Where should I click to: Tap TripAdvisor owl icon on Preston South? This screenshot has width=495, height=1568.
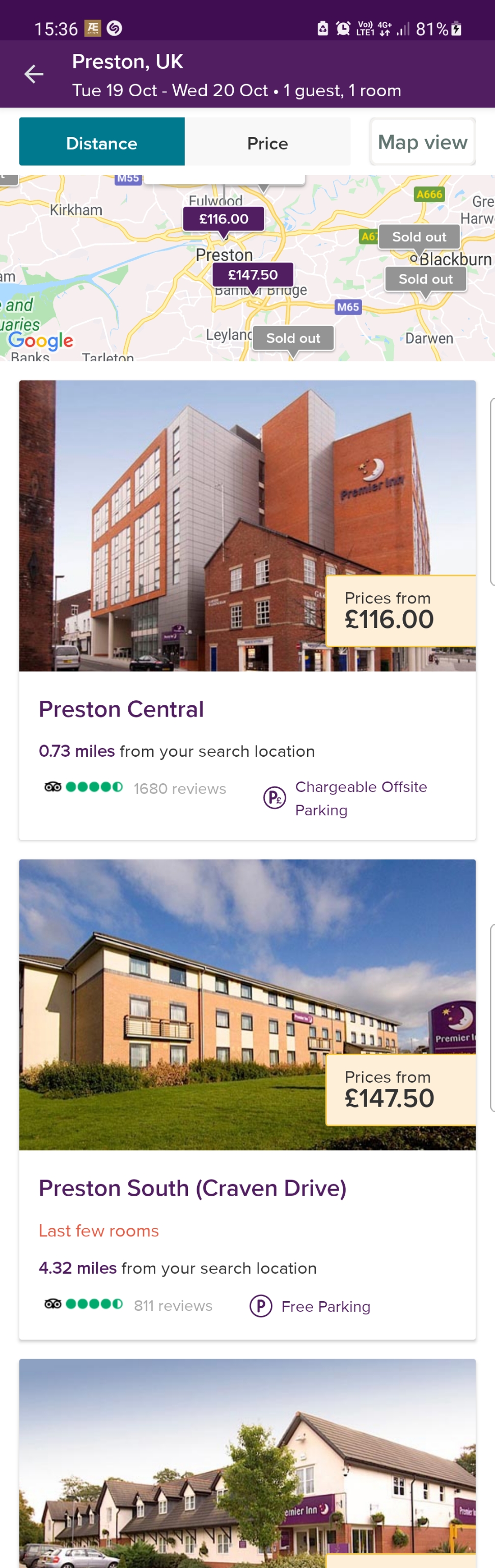[x=53, y=1304]
